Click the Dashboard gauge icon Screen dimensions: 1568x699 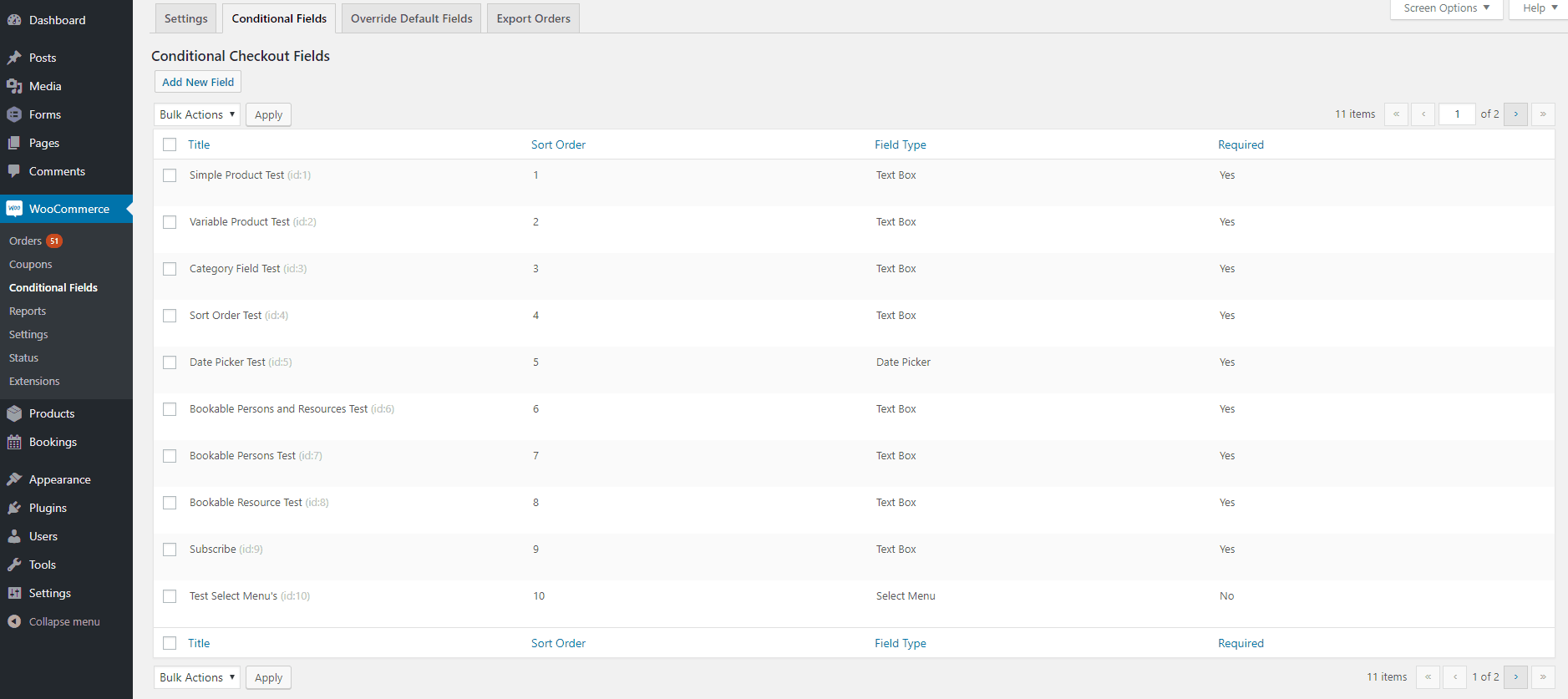[x=14, y=20]
